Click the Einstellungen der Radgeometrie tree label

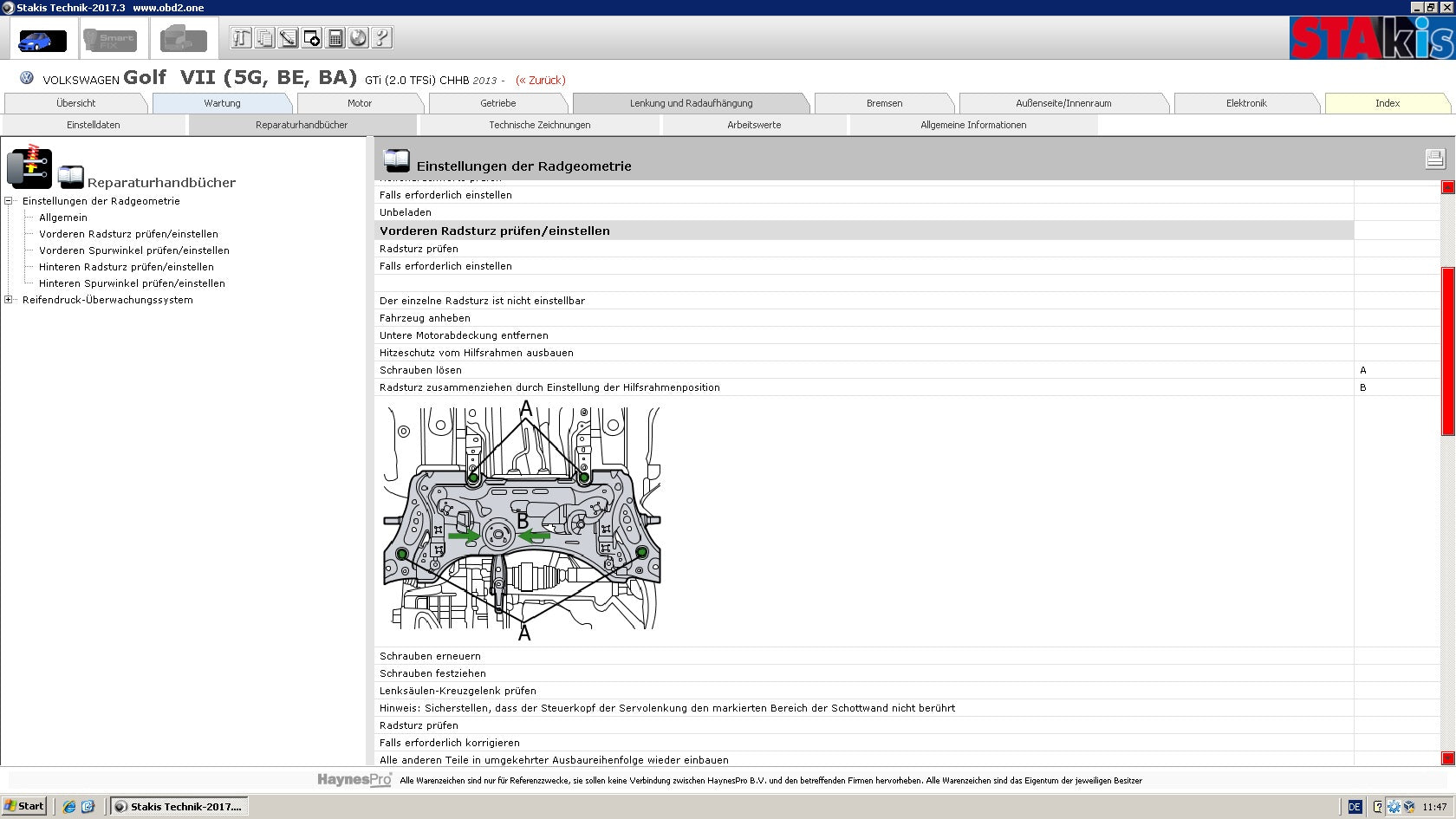[101, 201]
